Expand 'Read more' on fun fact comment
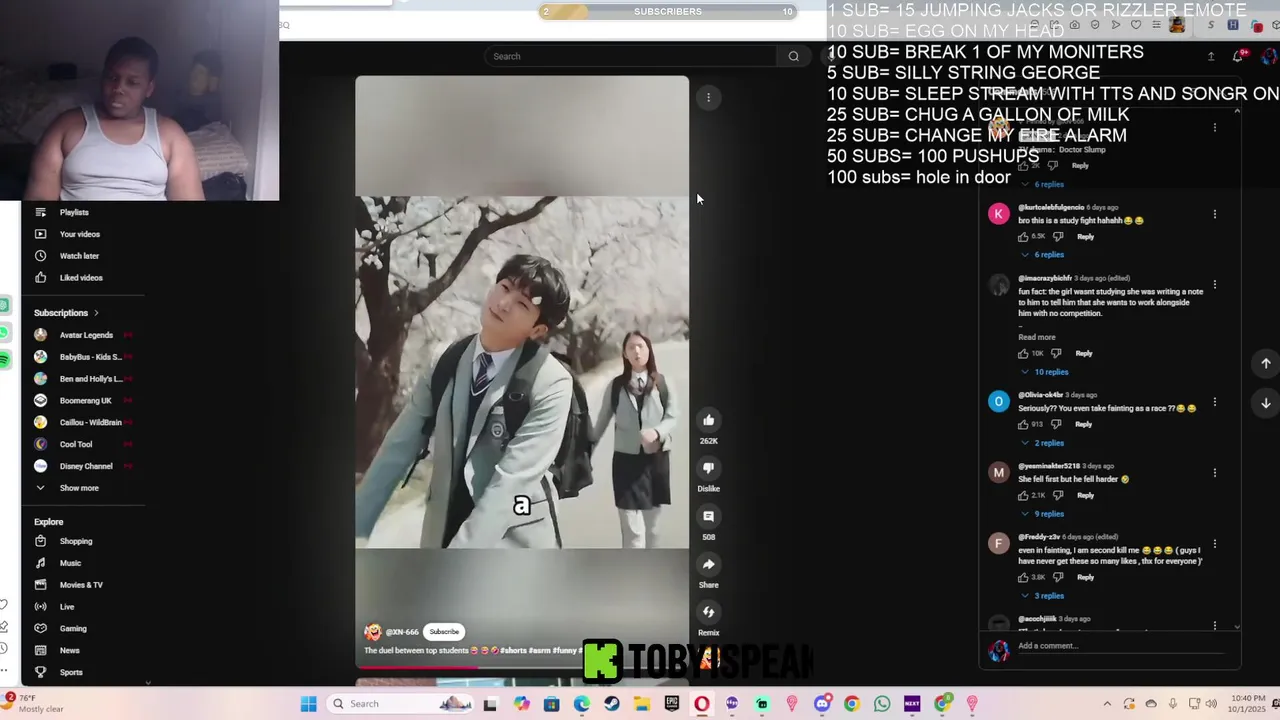The image size is (1280, 720). click(1037, 337)
